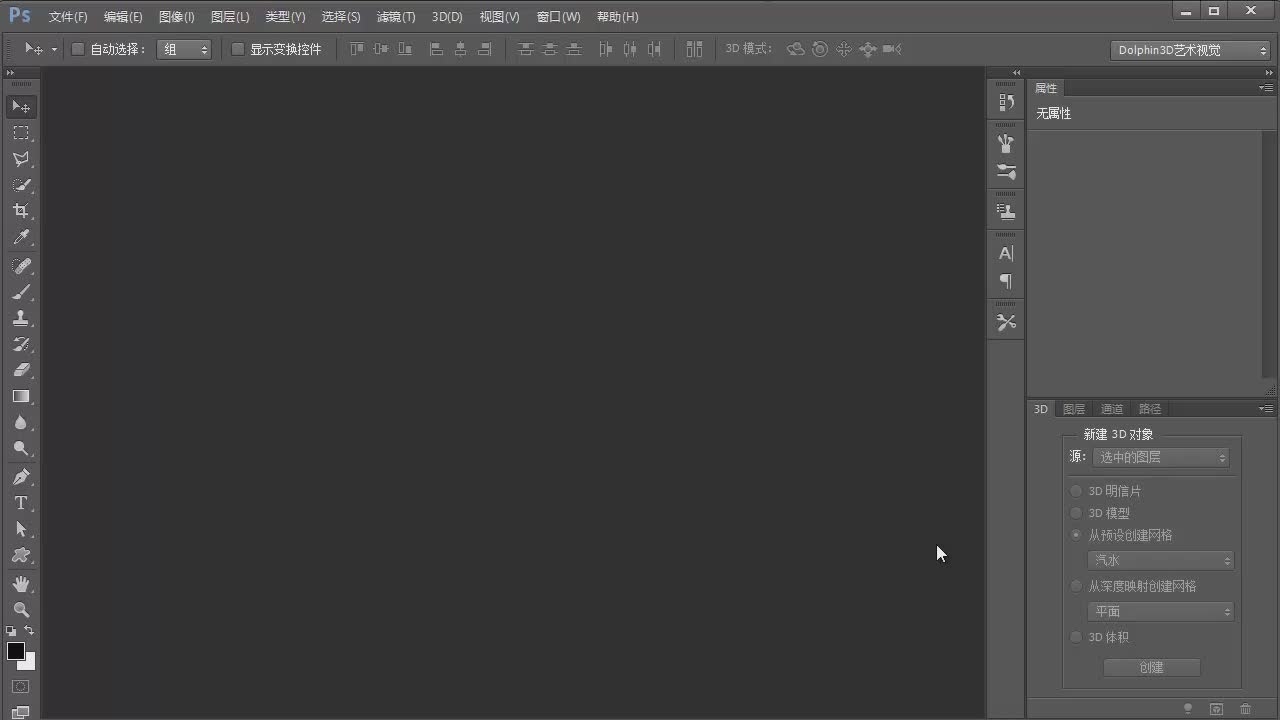This screenshot has width=1280, height=720.
Task: Select the Zoom tool
Action: [21, 610]
